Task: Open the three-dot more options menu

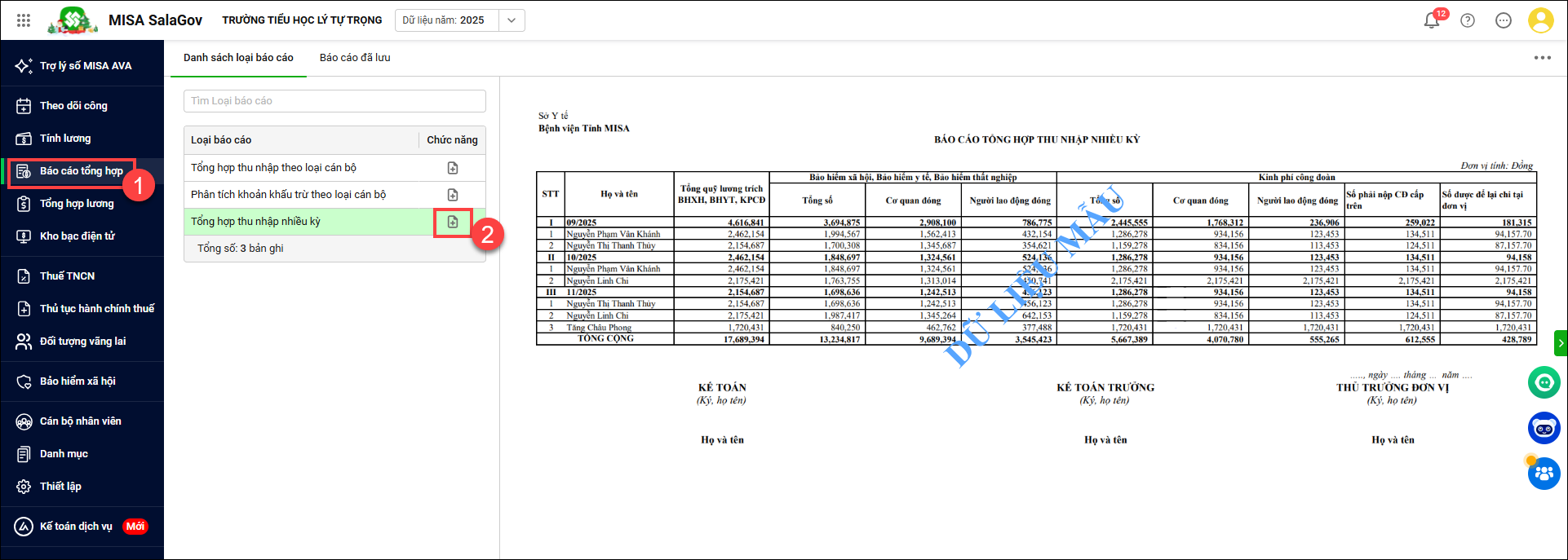Action: tap(1542, 58)
